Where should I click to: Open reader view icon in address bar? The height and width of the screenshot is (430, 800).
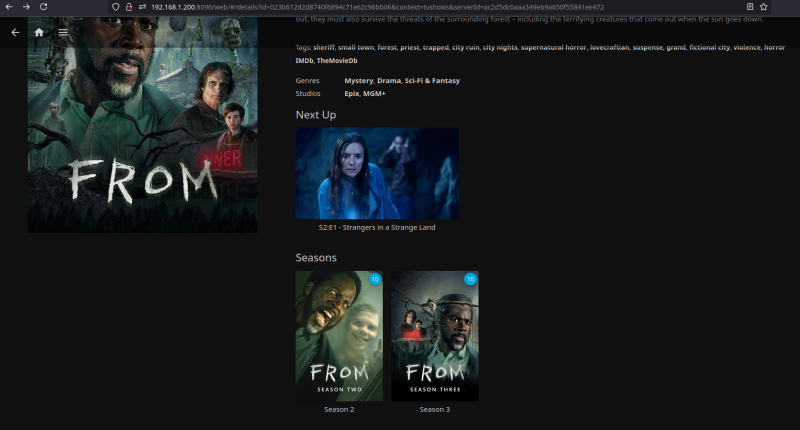750,7
